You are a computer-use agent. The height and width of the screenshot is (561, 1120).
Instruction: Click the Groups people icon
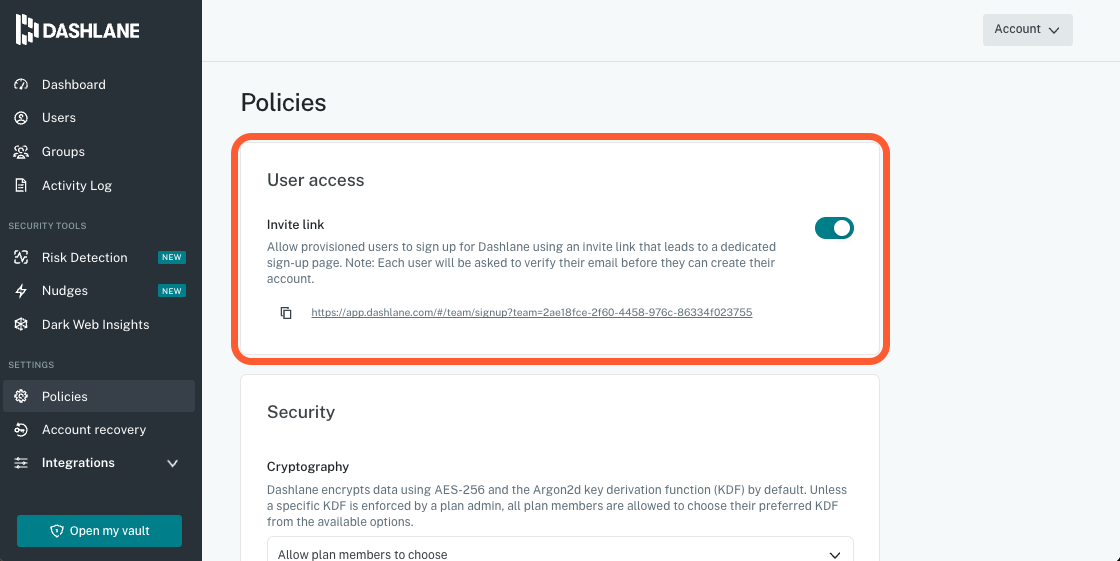21,152
